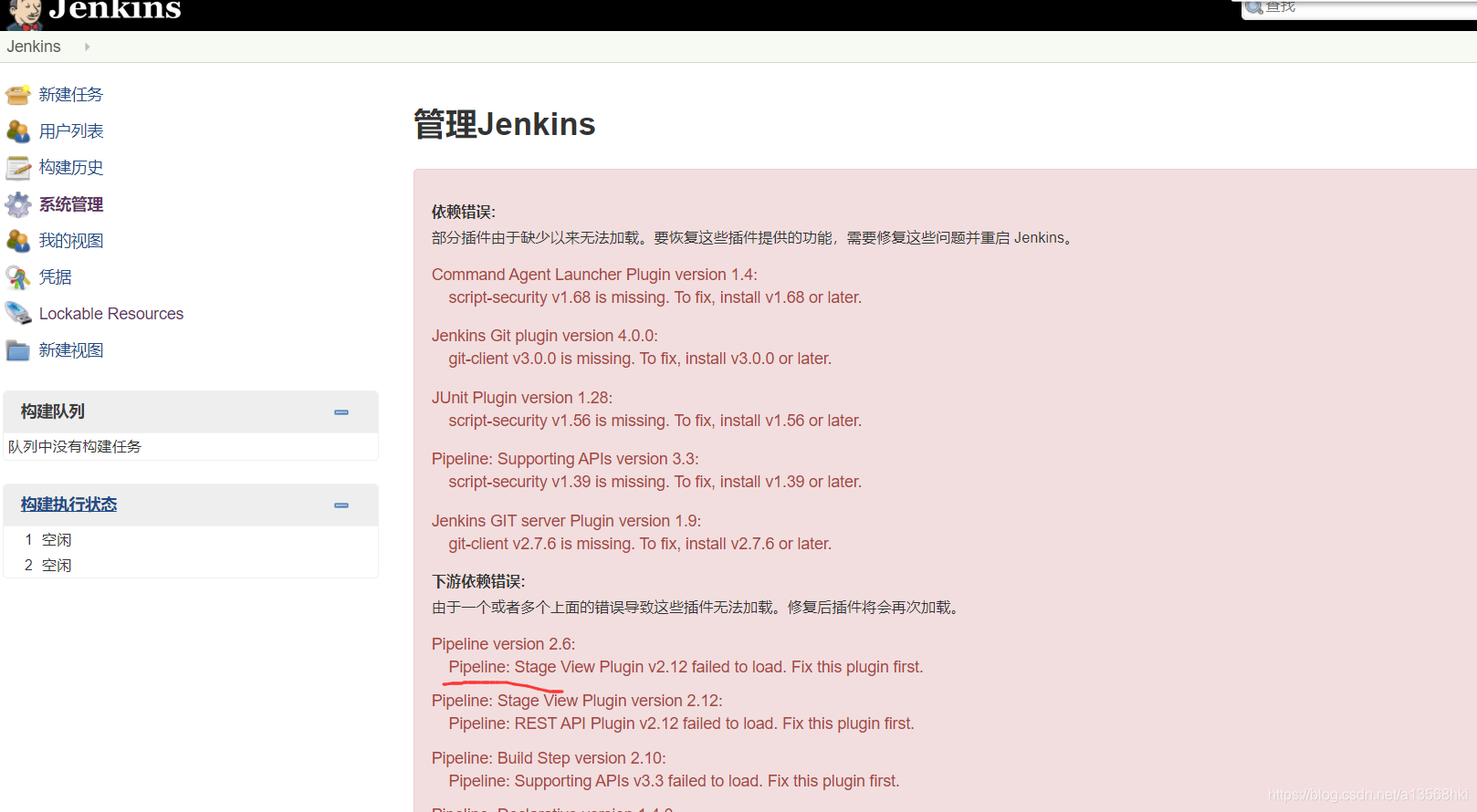Click the Jenkins title in header

(115, 10)
